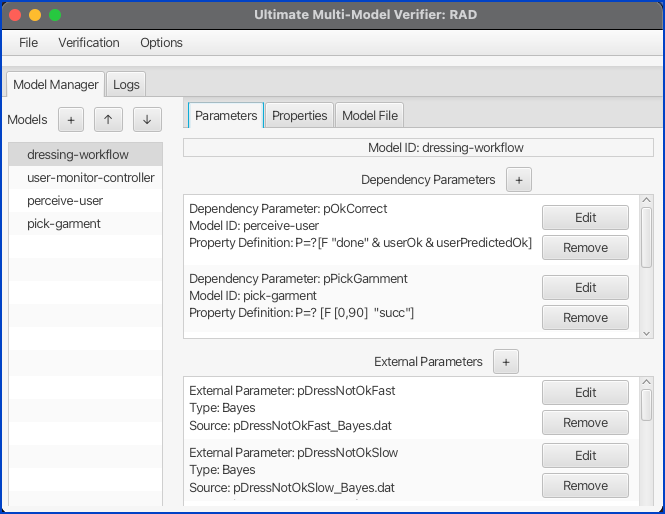Select the perceive-user model

click(x=64, y=201)
